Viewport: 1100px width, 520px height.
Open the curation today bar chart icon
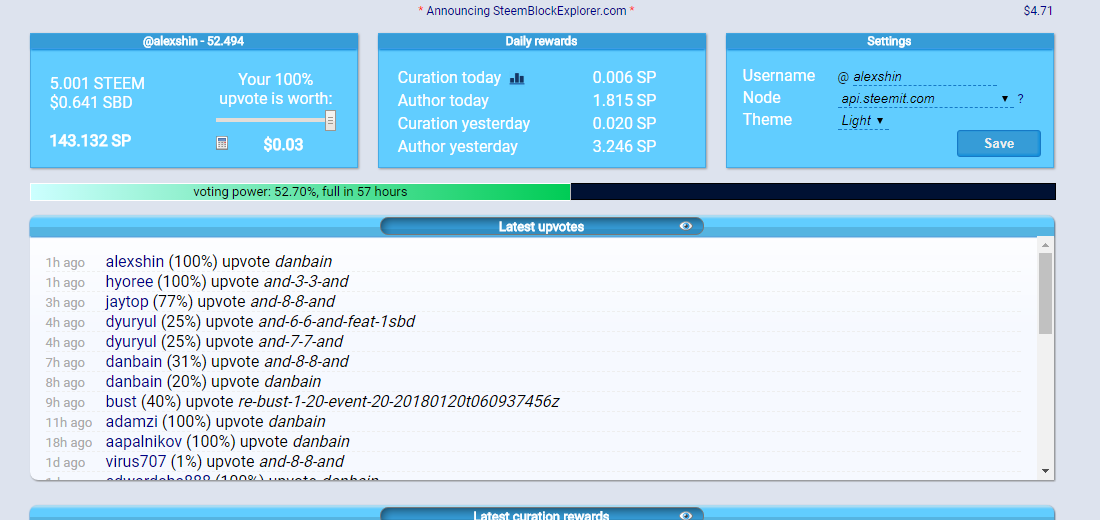coord(517,79)
